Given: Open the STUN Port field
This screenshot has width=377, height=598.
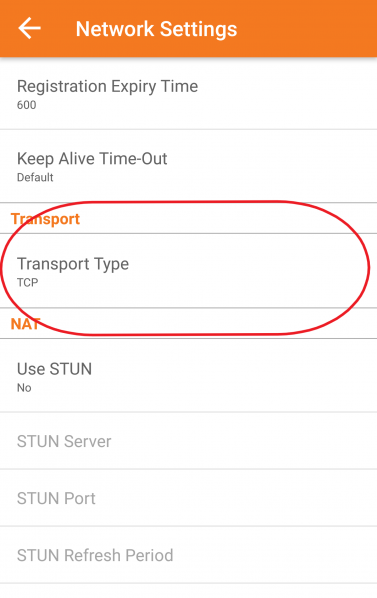Looking at the screenshot, I should pos(188,498).
